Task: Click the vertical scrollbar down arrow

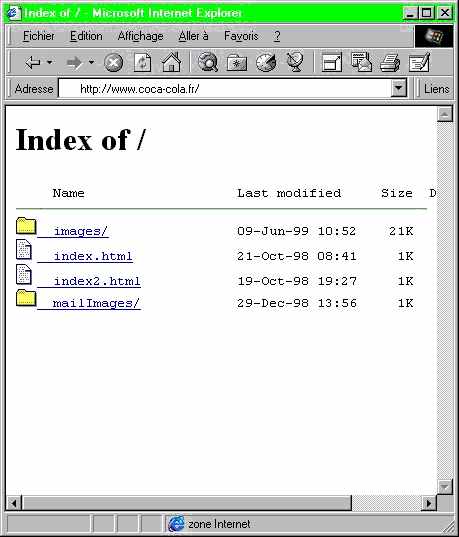Action: point(445,486)
